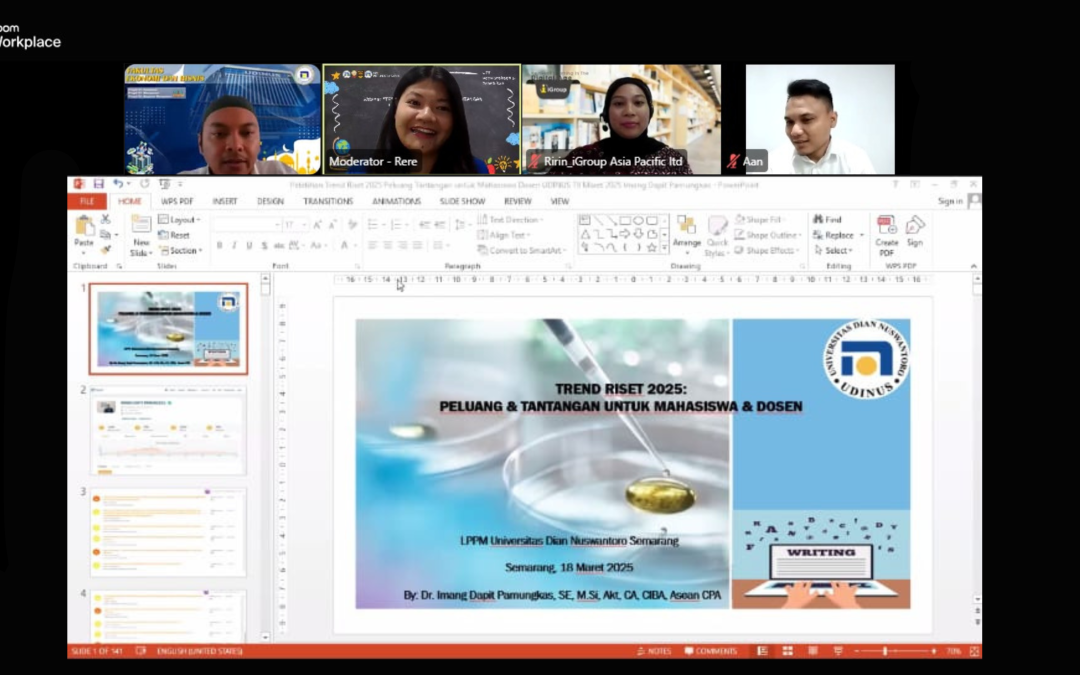This screenshot has height=675, width=1080.
Task: Open the Section dropdown
Action: coord(180,251)
